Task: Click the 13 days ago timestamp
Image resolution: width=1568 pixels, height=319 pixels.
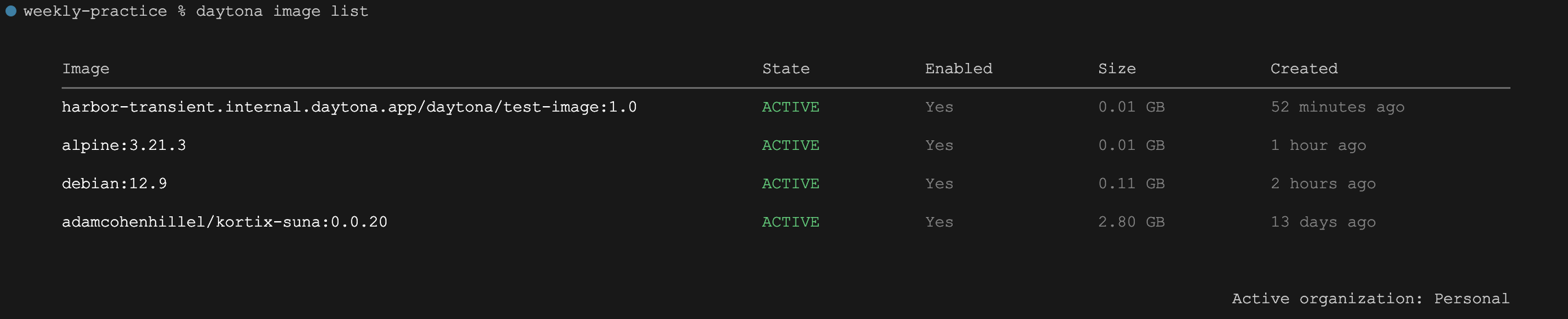Action: pos(1323,222)
